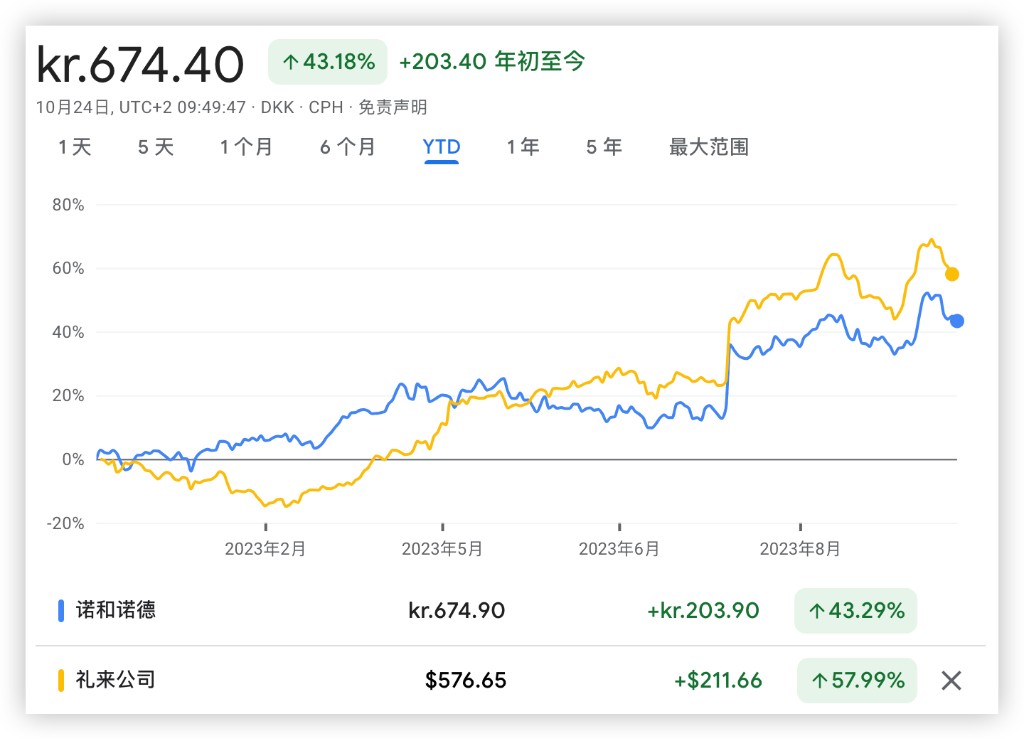Remove 礼来公司 comparison with X icon
Screen dimensions: 1024x739
pyautogui.click(x=951, y=681)
